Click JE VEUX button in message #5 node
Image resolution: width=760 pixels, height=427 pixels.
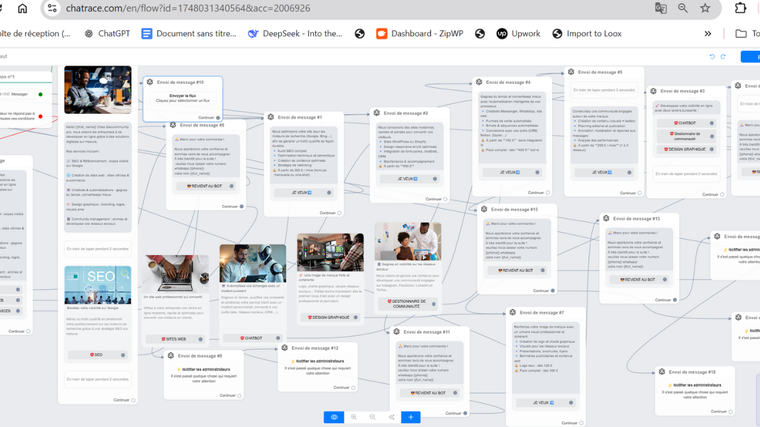[x=604, y=172]
